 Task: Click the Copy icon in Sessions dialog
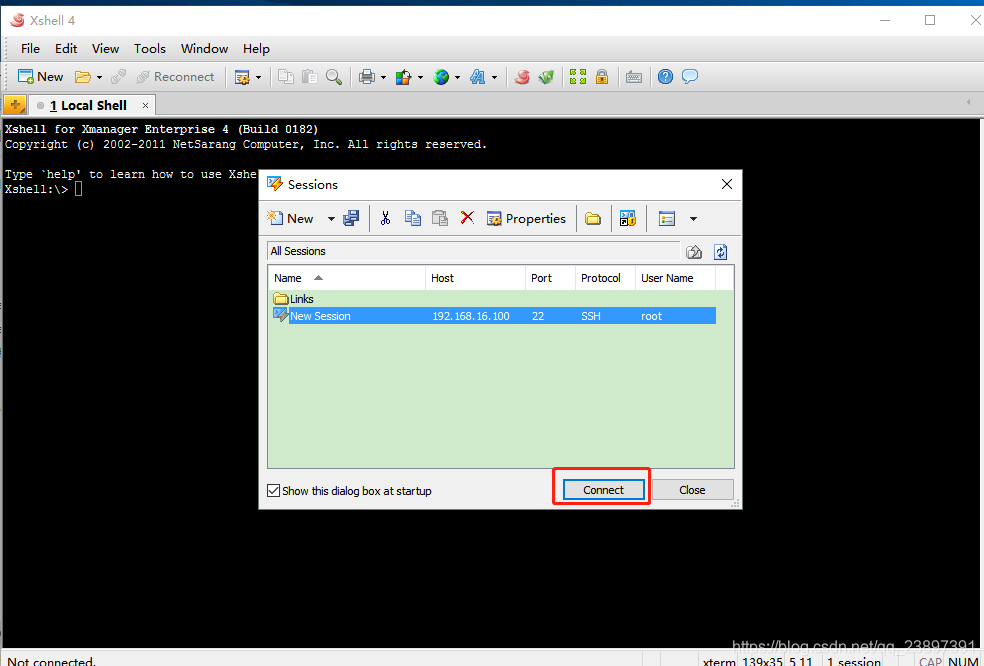click(413, 218)
